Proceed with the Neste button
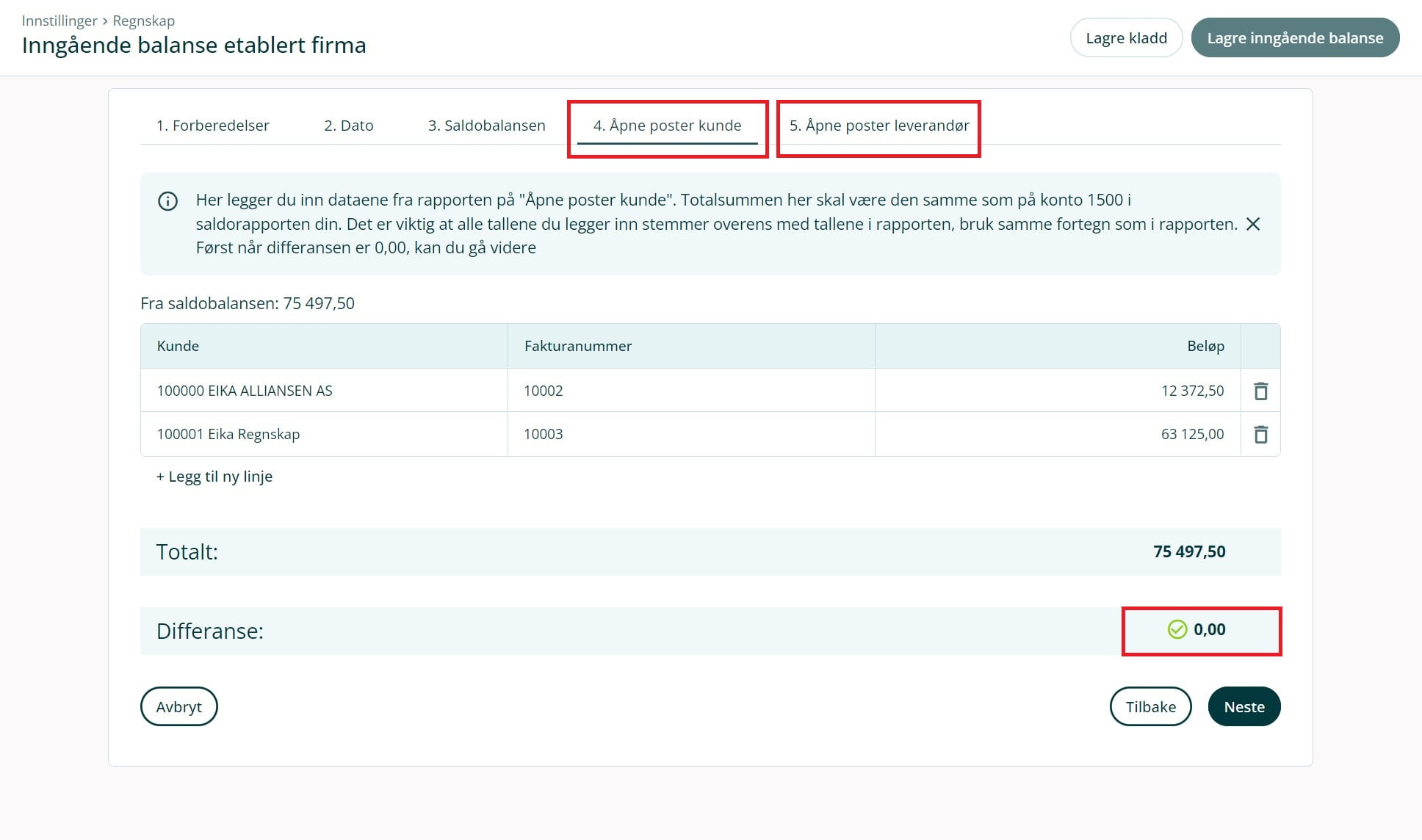 click(x=1244, y=706)
